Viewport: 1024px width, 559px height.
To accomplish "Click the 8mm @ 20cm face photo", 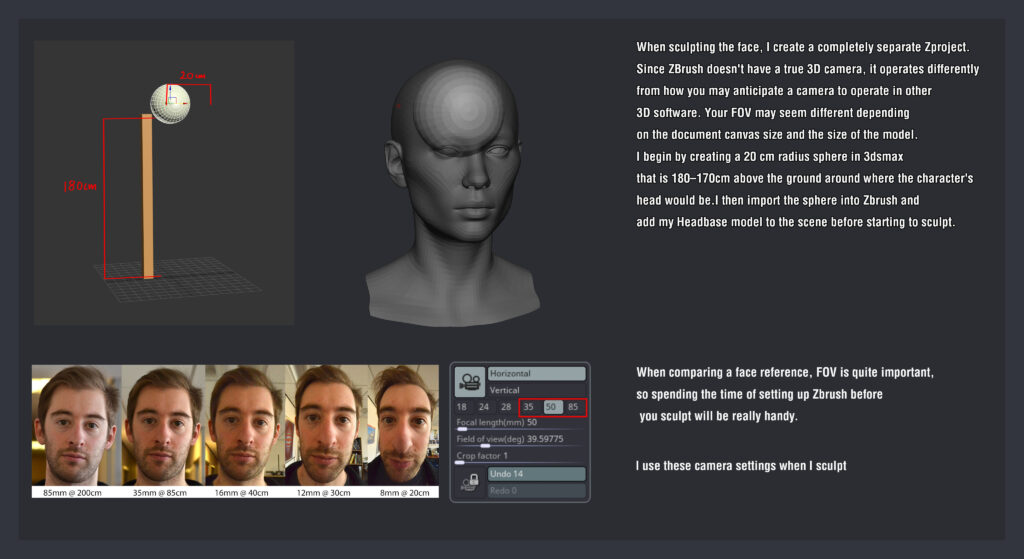I will 403,425.
